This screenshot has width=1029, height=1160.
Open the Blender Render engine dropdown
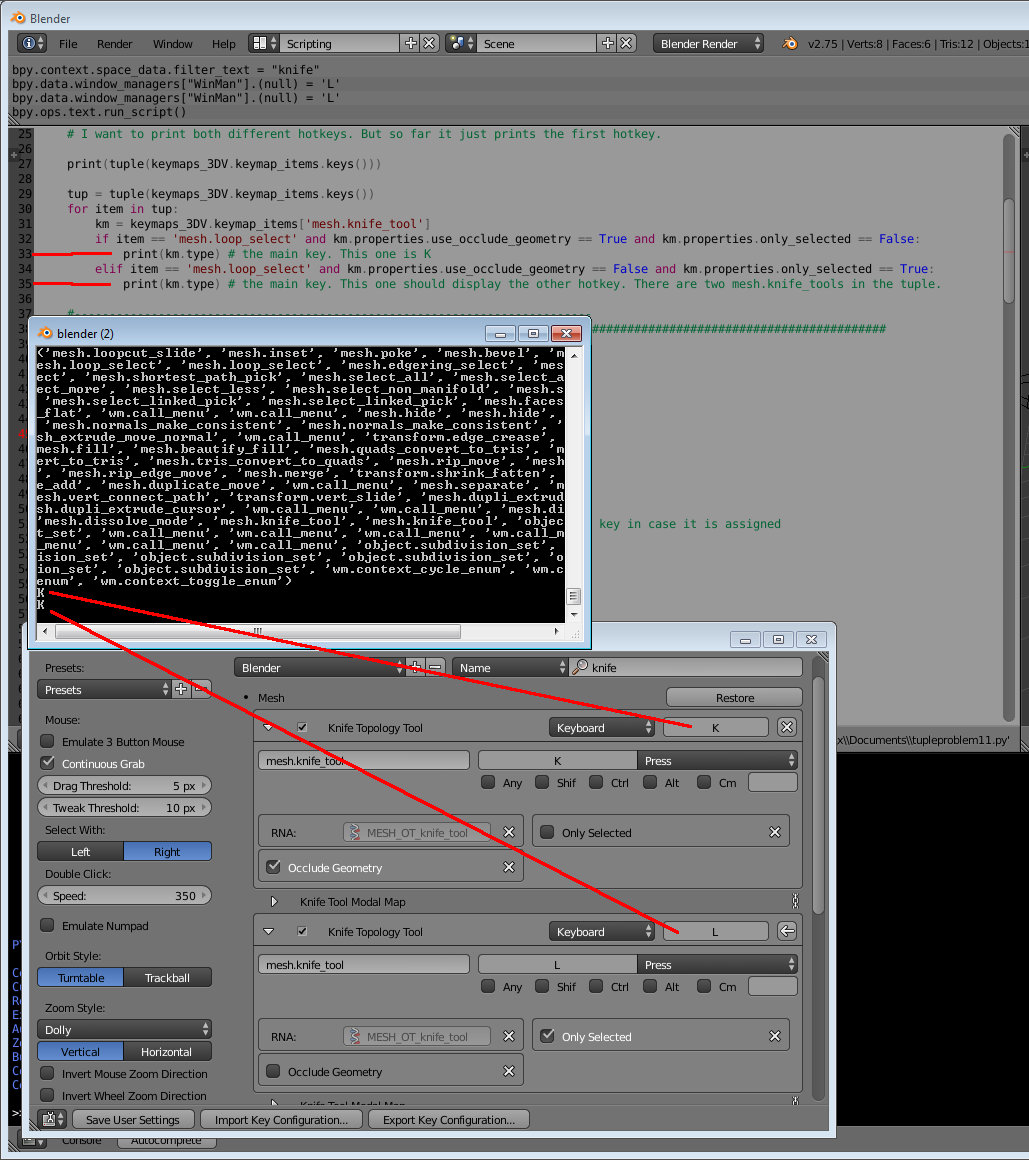pyautogui.click(x=709, y=43)
